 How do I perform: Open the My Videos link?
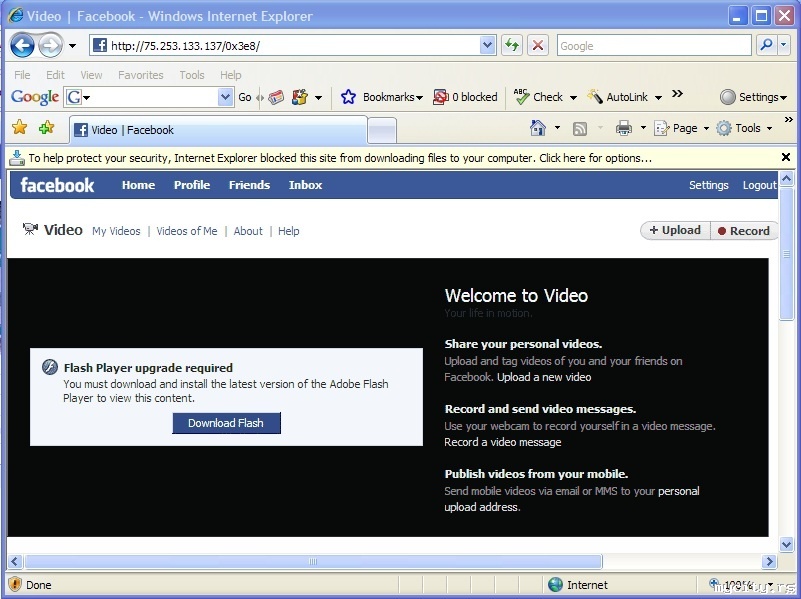[x=116, y=231]
